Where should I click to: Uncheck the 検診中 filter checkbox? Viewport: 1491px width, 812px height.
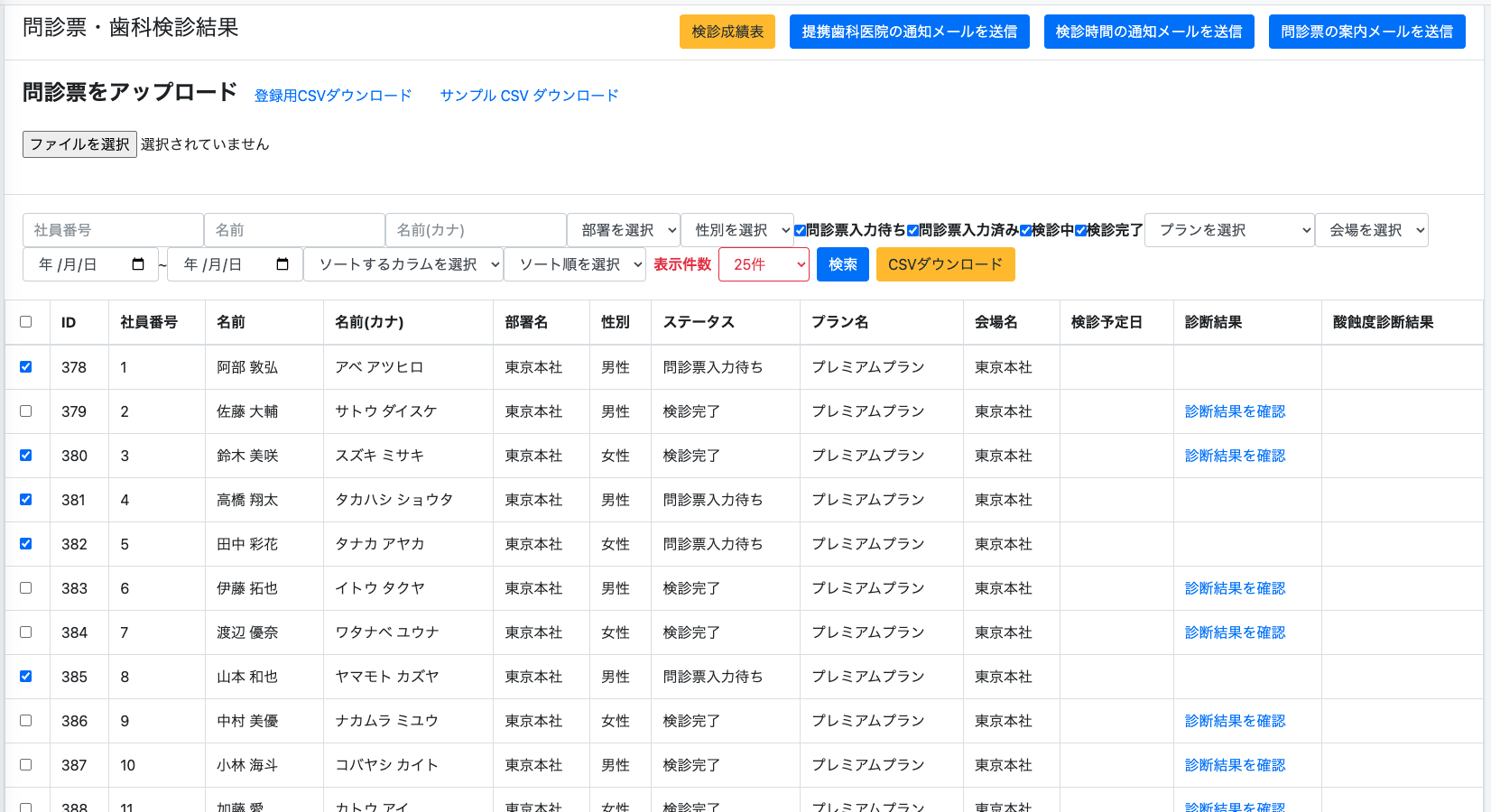pyautogui.click(x=1026, y=230)
